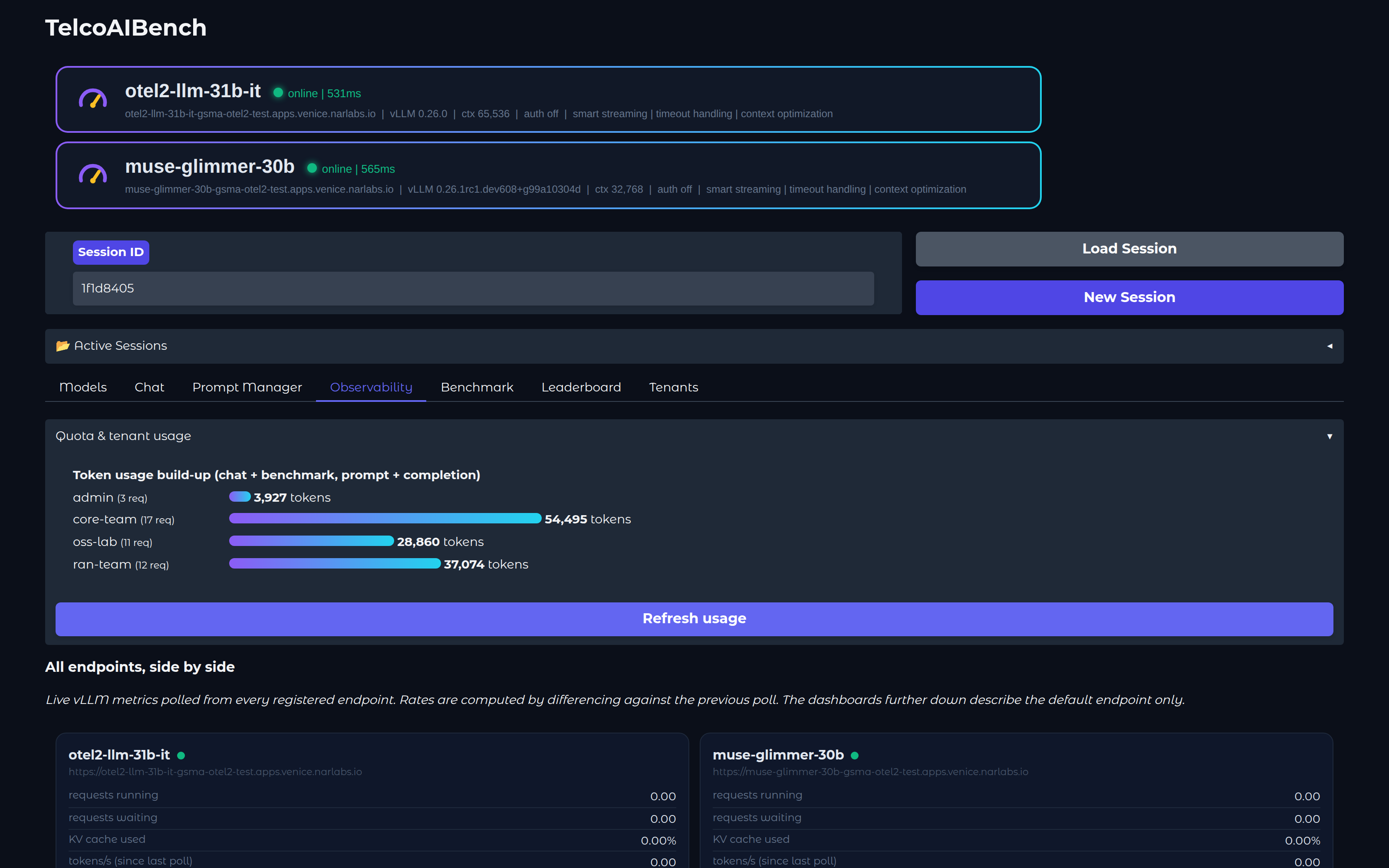The image size is (1389, 868).
Task: Click '54,495 tokens' value for core-team
Action: 588,519
